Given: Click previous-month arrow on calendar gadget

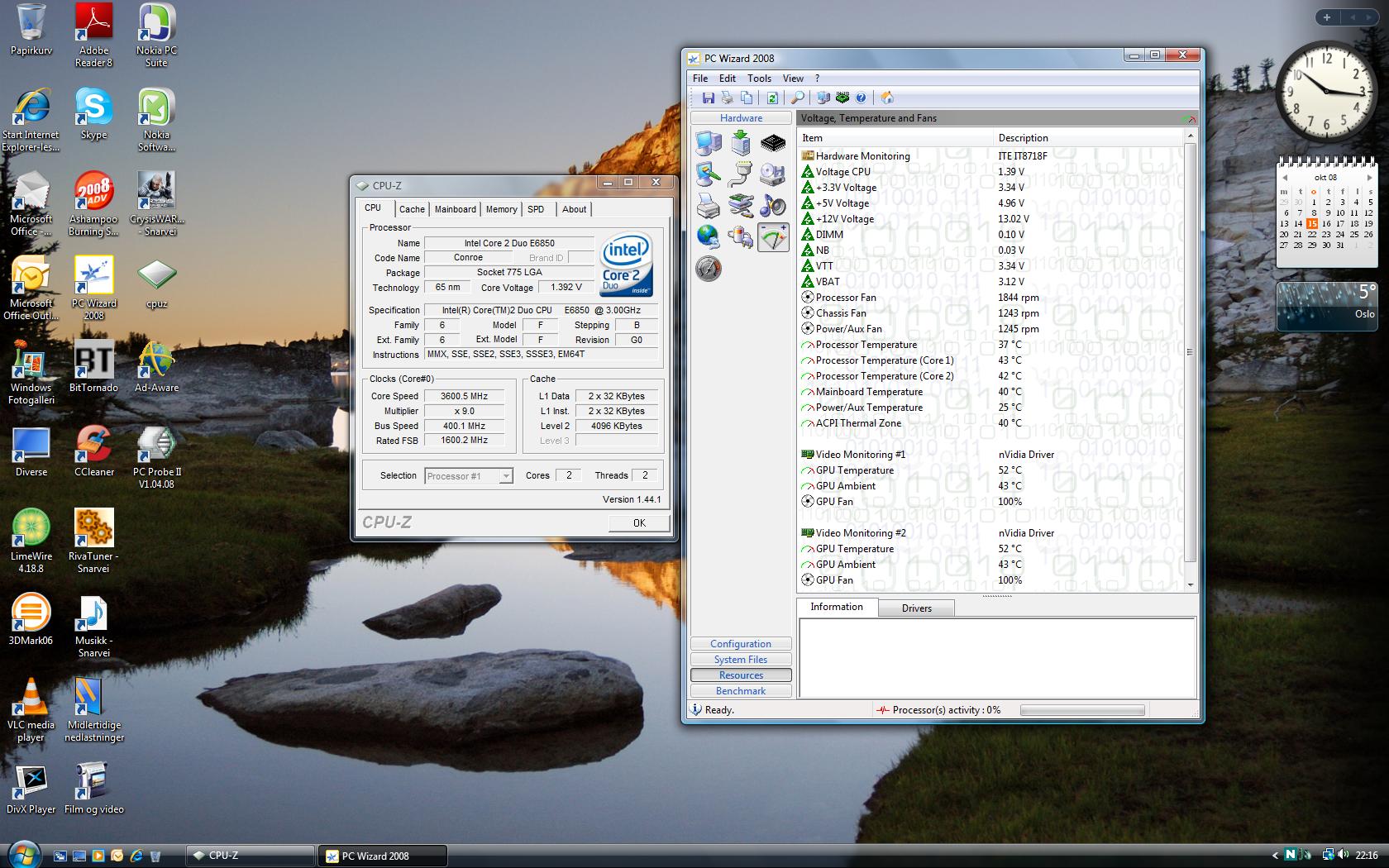Looking at the screenshot, I should [x=1286, y=178].
